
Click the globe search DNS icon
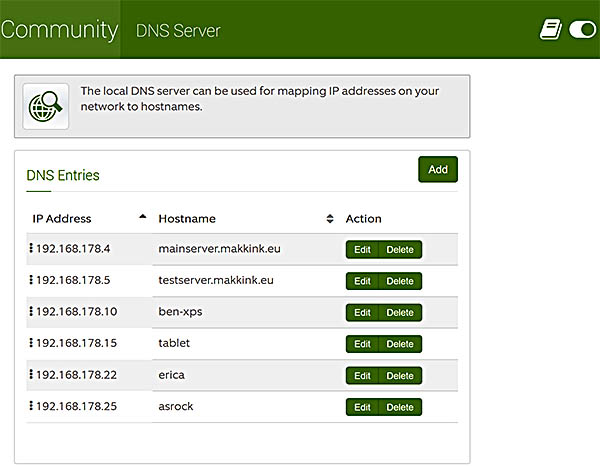pos(46,106)
